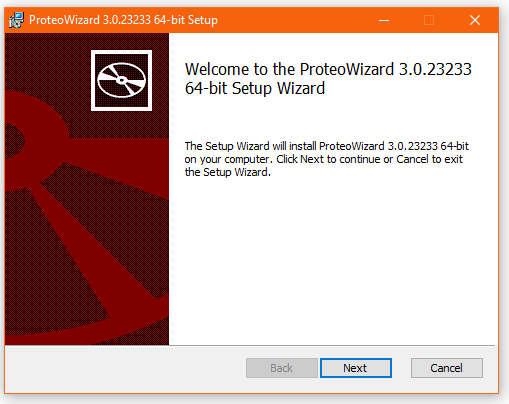The height and width of the screenshot is (404, 509).
Task: Click the dark red banner artwork below the logo
Action: 87,233
